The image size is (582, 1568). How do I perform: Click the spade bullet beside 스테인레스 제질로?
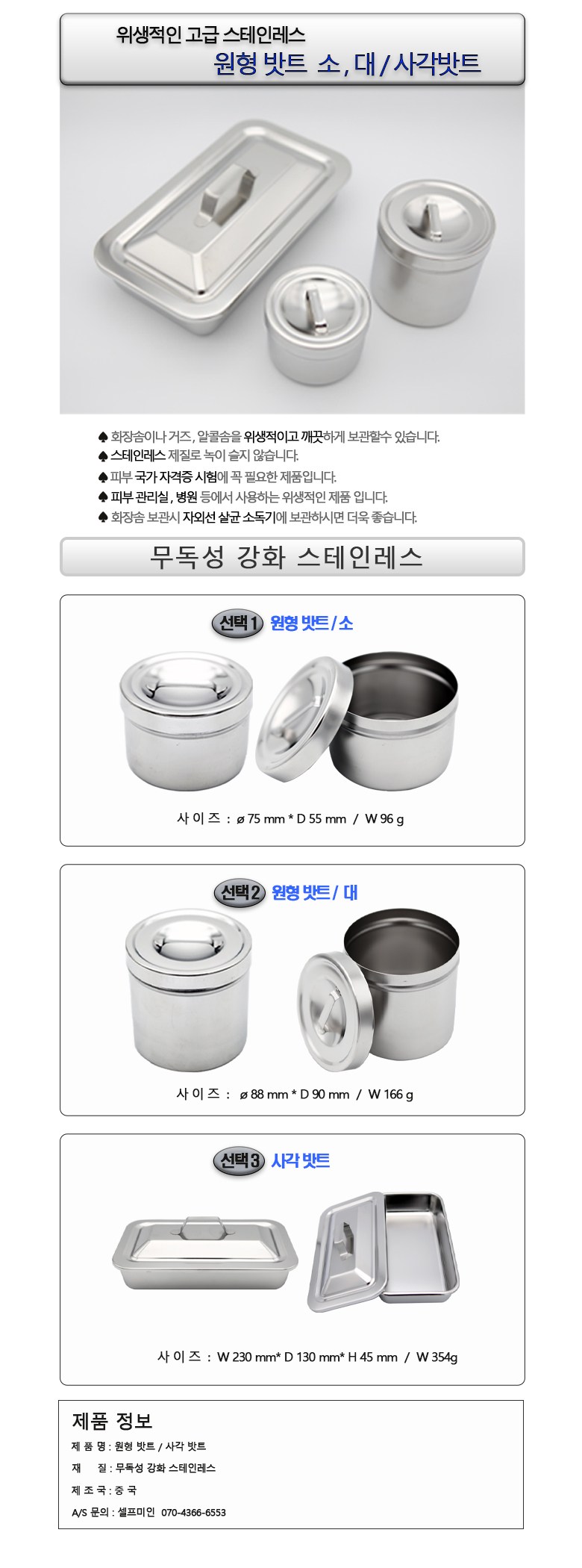[x=103, y=455]
